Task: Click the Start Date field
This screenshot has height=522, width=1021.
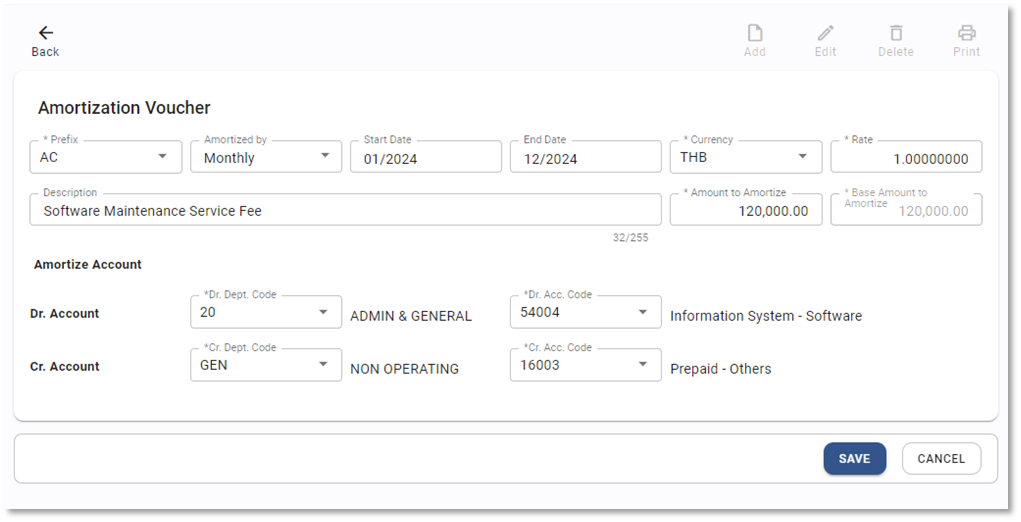Action: (425, 158)
